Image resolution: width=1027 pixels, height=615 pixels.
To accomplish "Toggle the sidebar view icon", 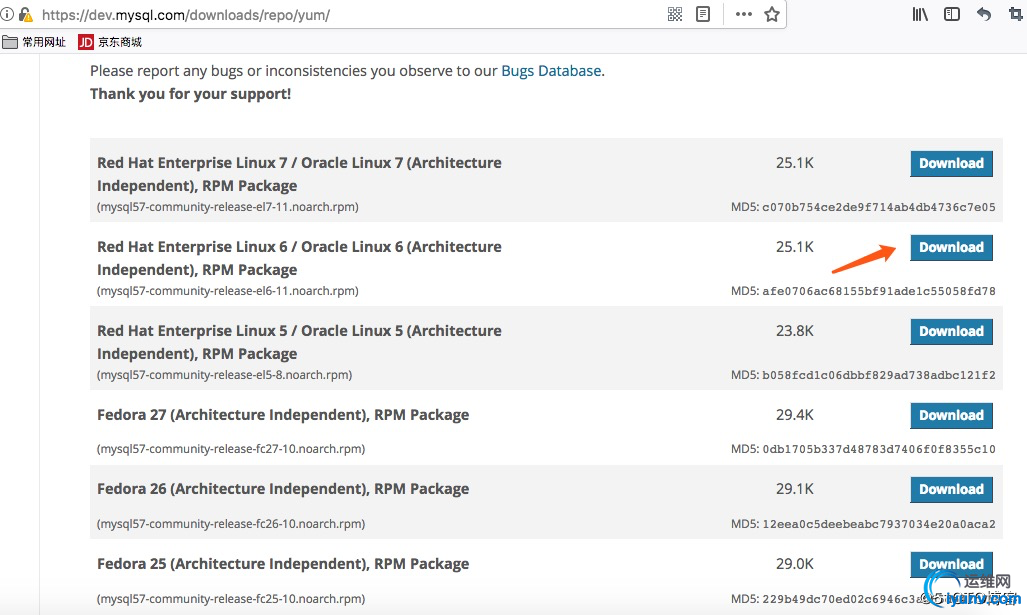I will pyautogui.click(x=952, y=14).
